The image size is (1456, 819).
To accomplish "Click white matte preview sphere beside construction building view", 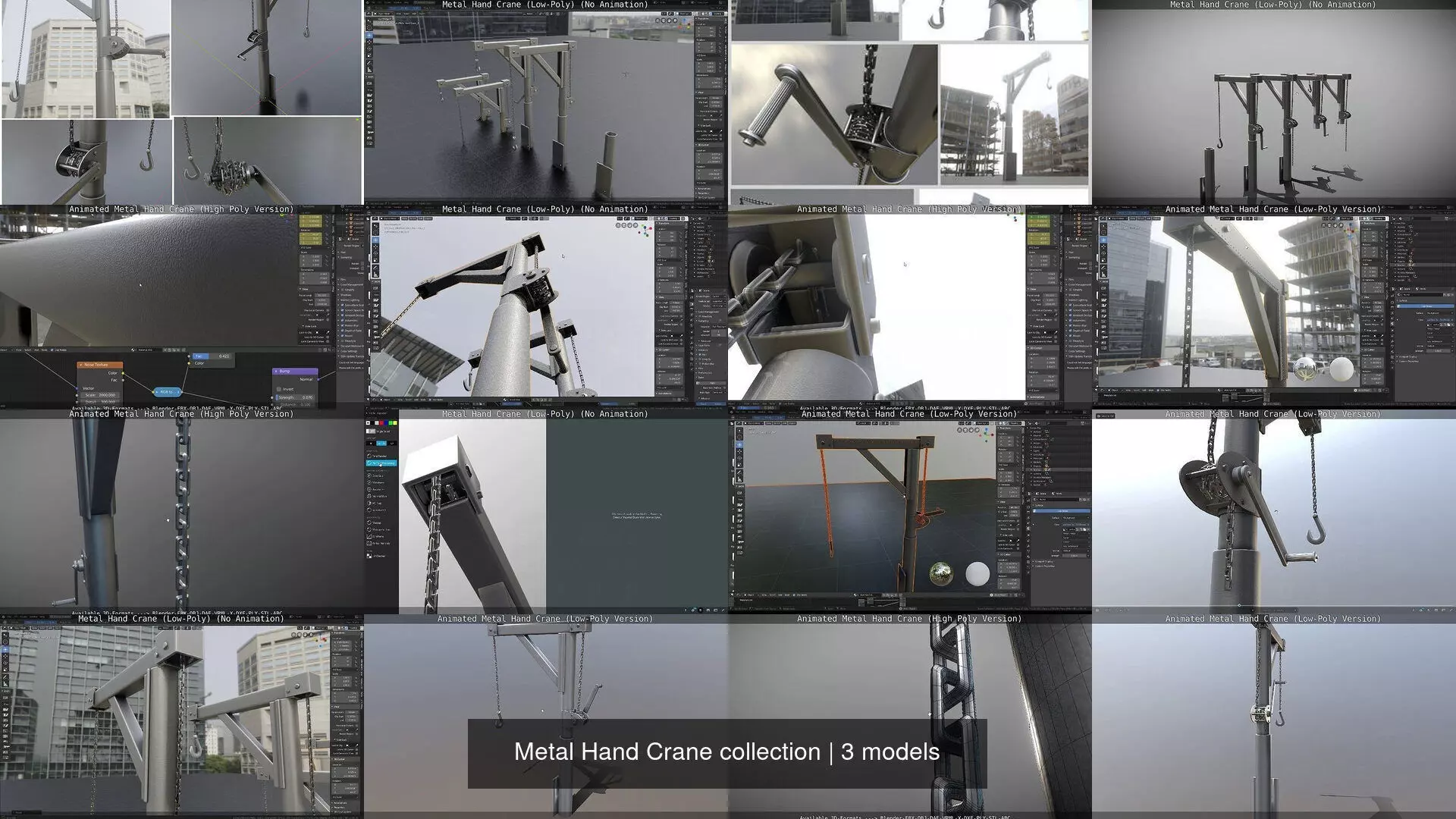I will point(1341,369).
